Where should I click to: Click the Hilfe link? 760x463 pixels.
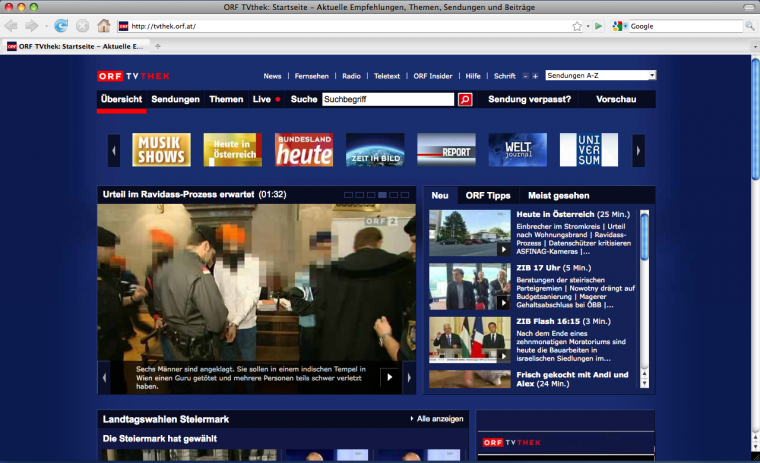click(x=473, y=76)
